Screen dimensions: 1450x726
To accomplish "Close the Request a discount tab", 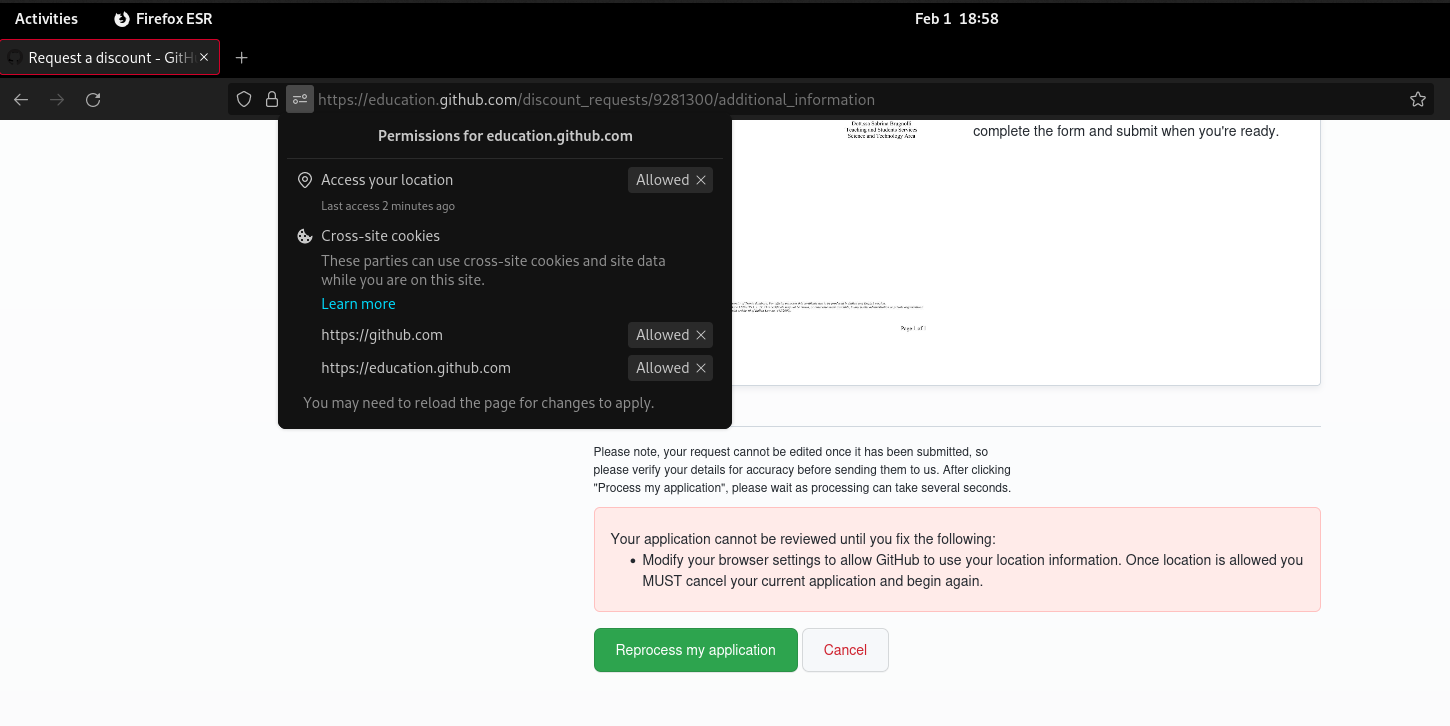I will (x=204, y=58).
